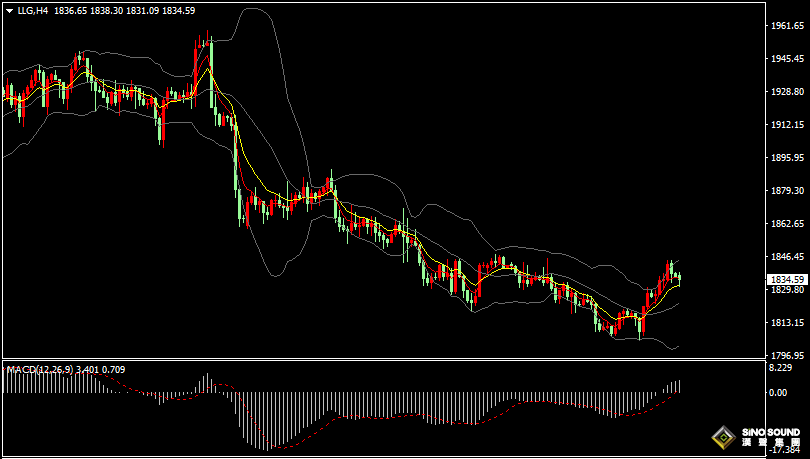The image size is (810, 459).
Task: Click the SINO SOUND watermark text
Action: pos(771,432)
